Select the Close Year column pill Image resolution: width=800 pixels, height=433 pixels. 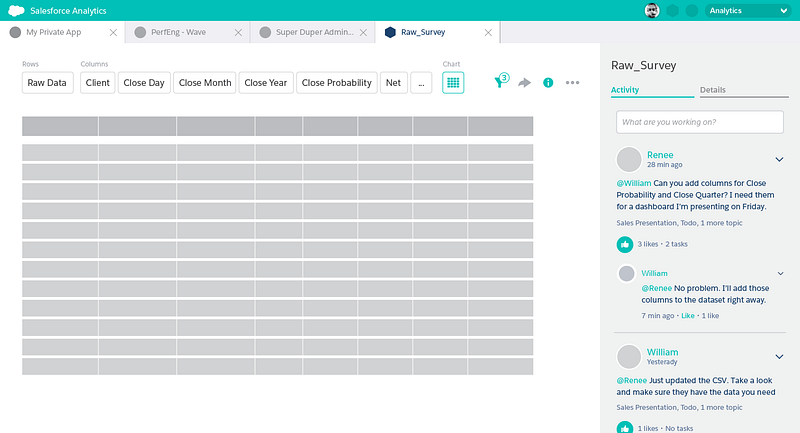click(266, 83)
